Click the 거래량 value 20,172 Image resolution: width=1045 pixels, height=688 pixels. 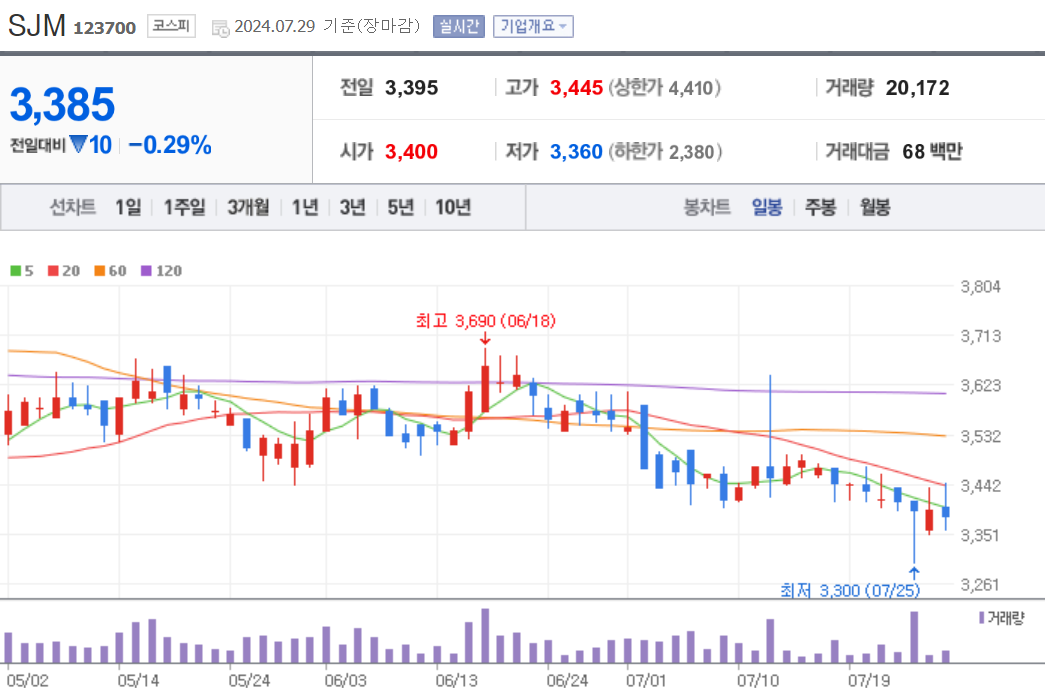click(918, 87)
